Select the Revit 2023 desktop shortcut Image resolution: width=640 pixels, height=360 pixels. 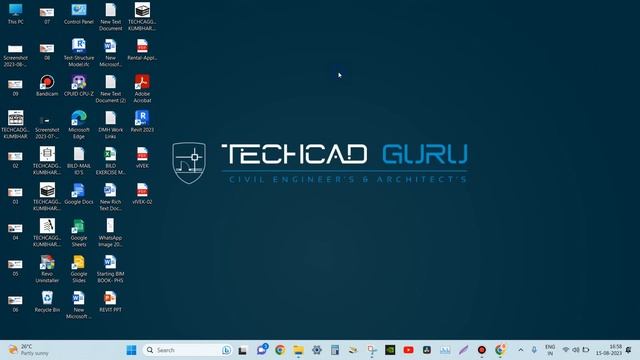(x=142, y=122)
